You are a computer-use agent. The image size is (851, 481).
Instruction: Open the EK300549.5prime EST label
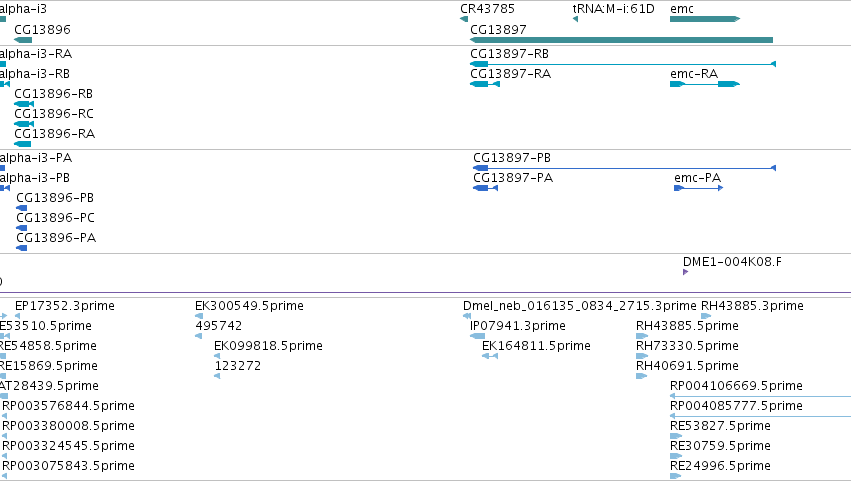(x=249, y=306)
